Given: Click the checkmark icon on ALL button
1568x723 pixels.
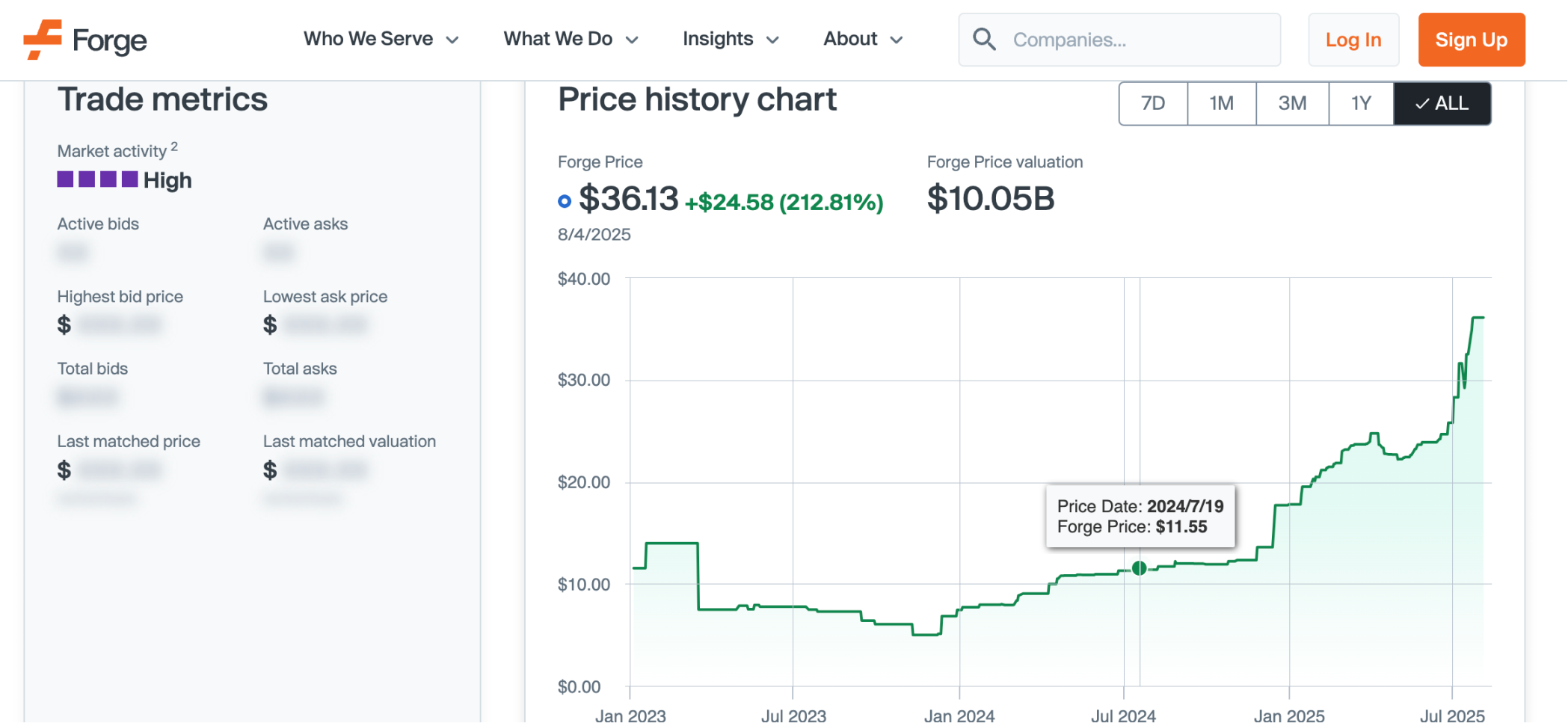Looking at the screenshot, I should point(1422,104).
